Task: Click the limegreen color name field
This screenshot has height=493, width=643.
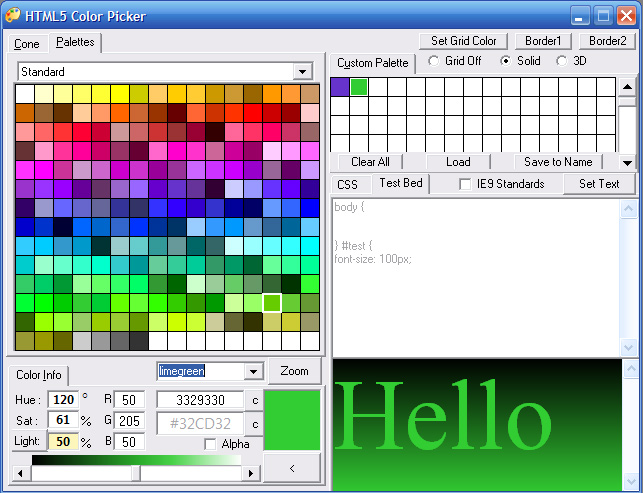Action: [x=201, y=372]
